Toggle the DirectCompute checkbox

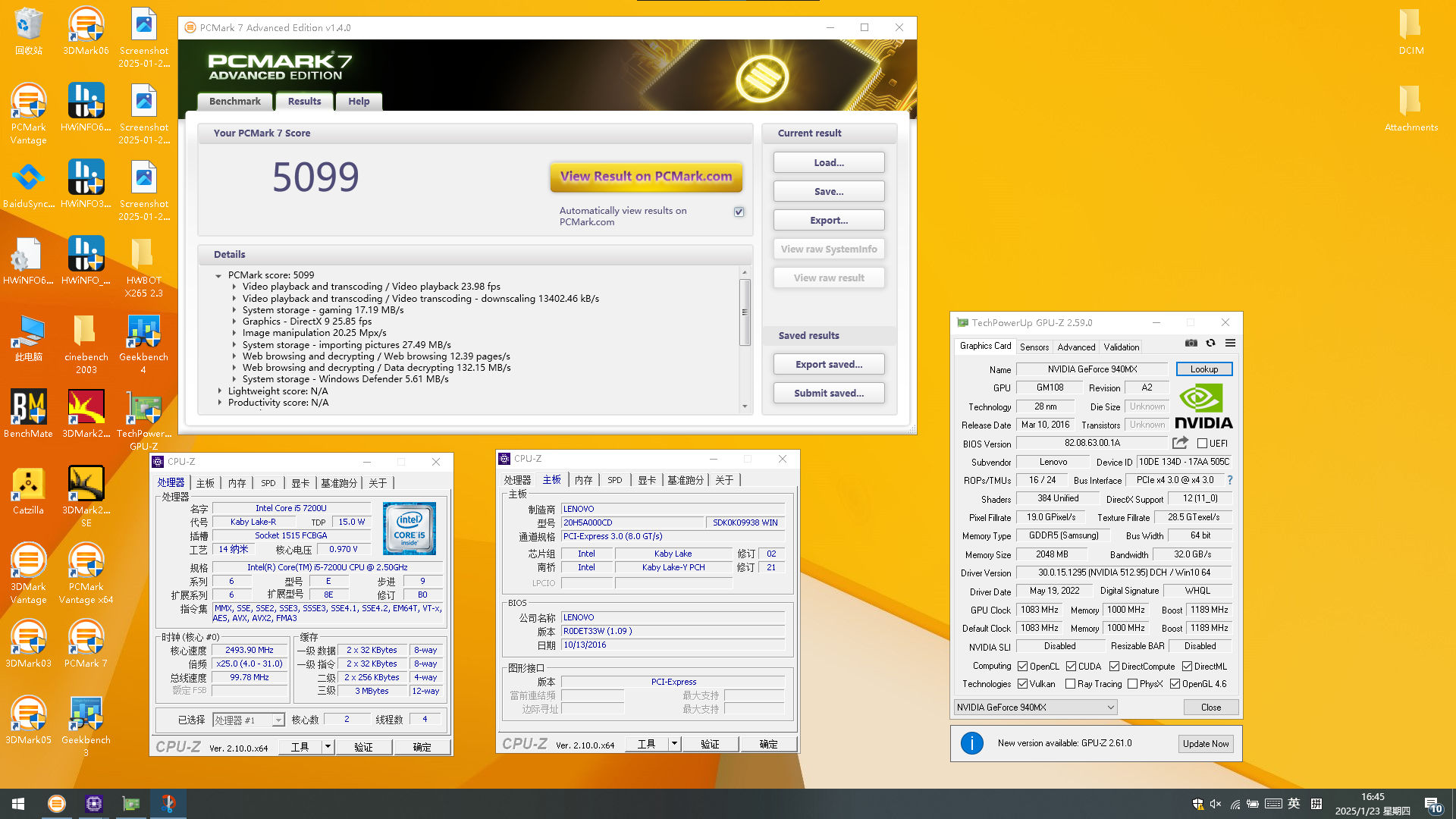click(1114, 667)
